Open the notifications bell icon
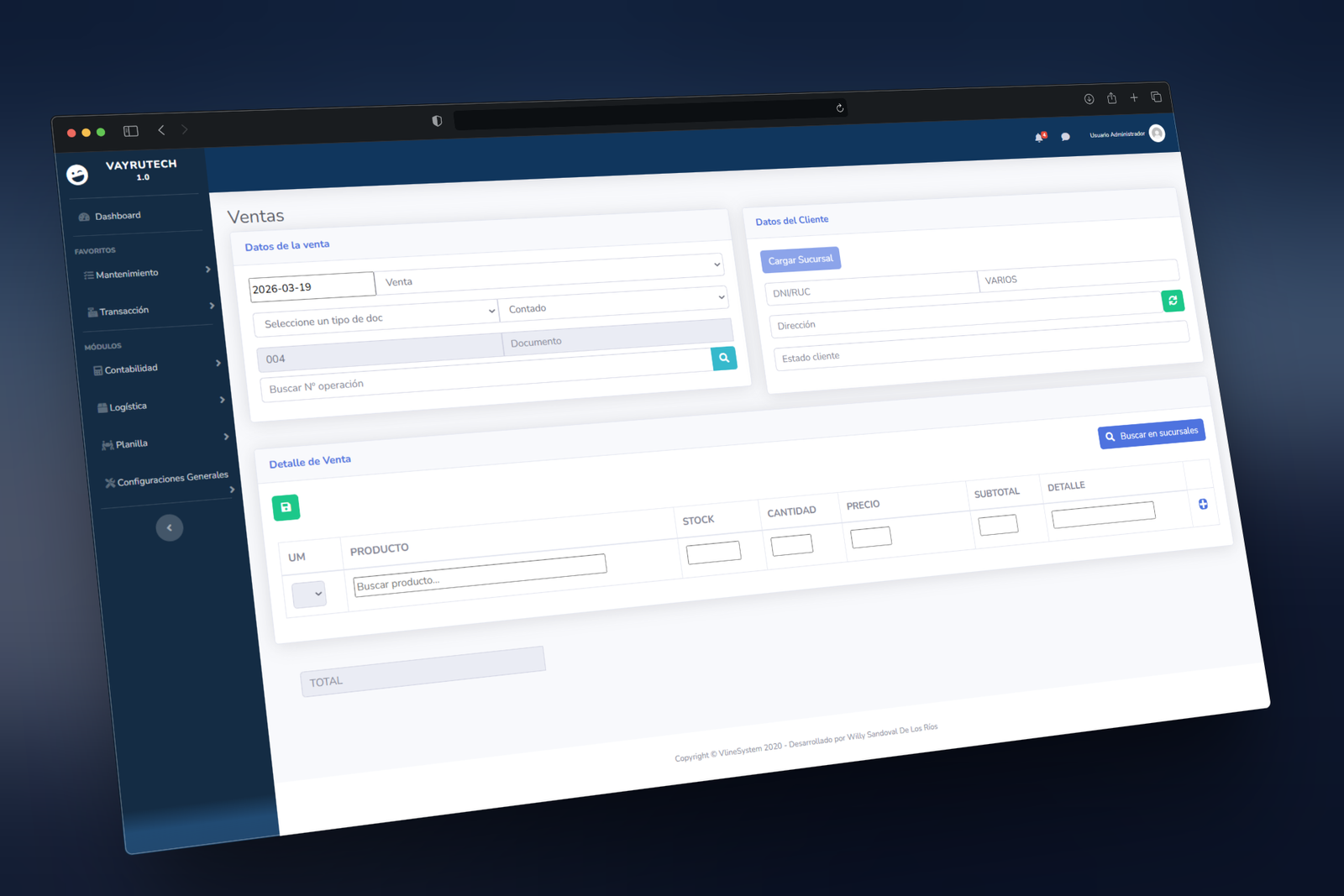This screenshot has height=896, width=1344. coord(1040,137)
